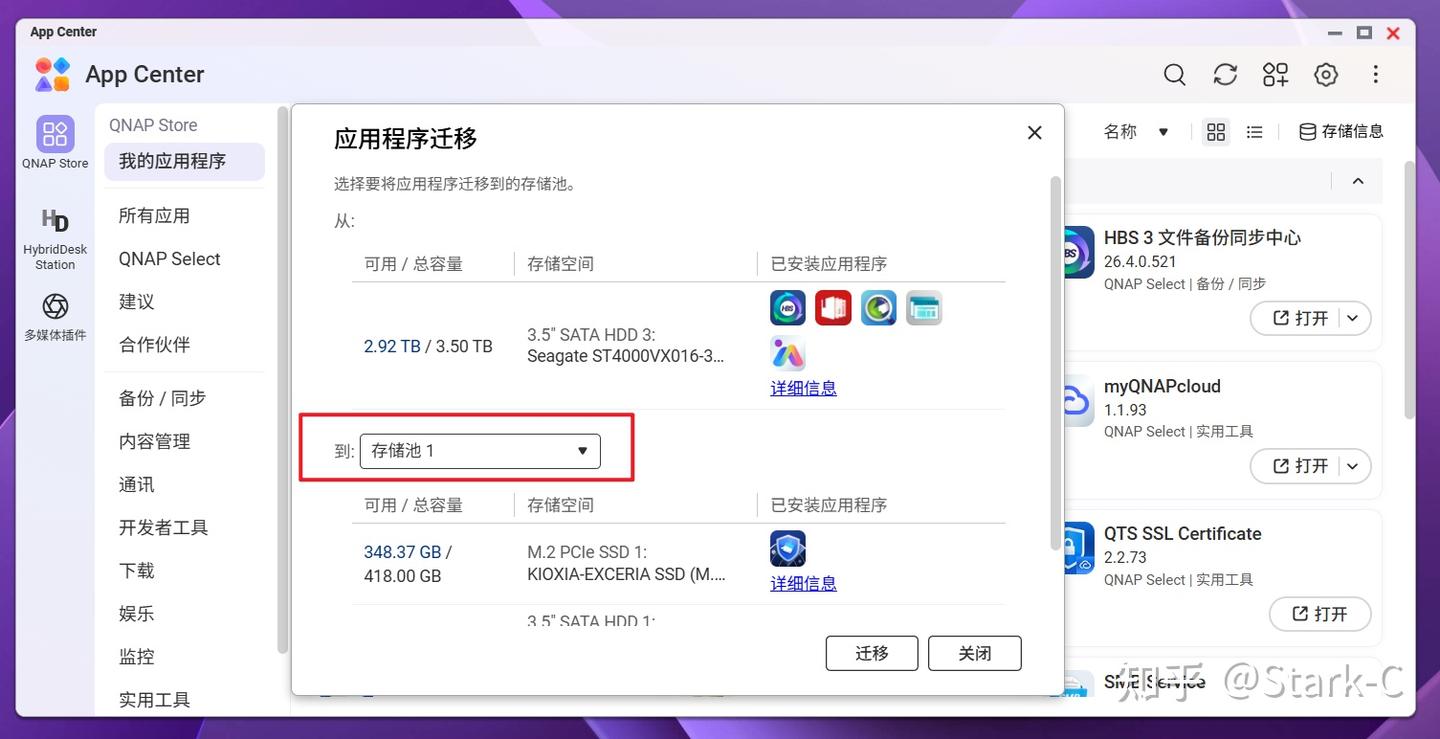Click the app list vertical scrollbar
This screenshot has height=739, width=1440.
click(1410, 288)
